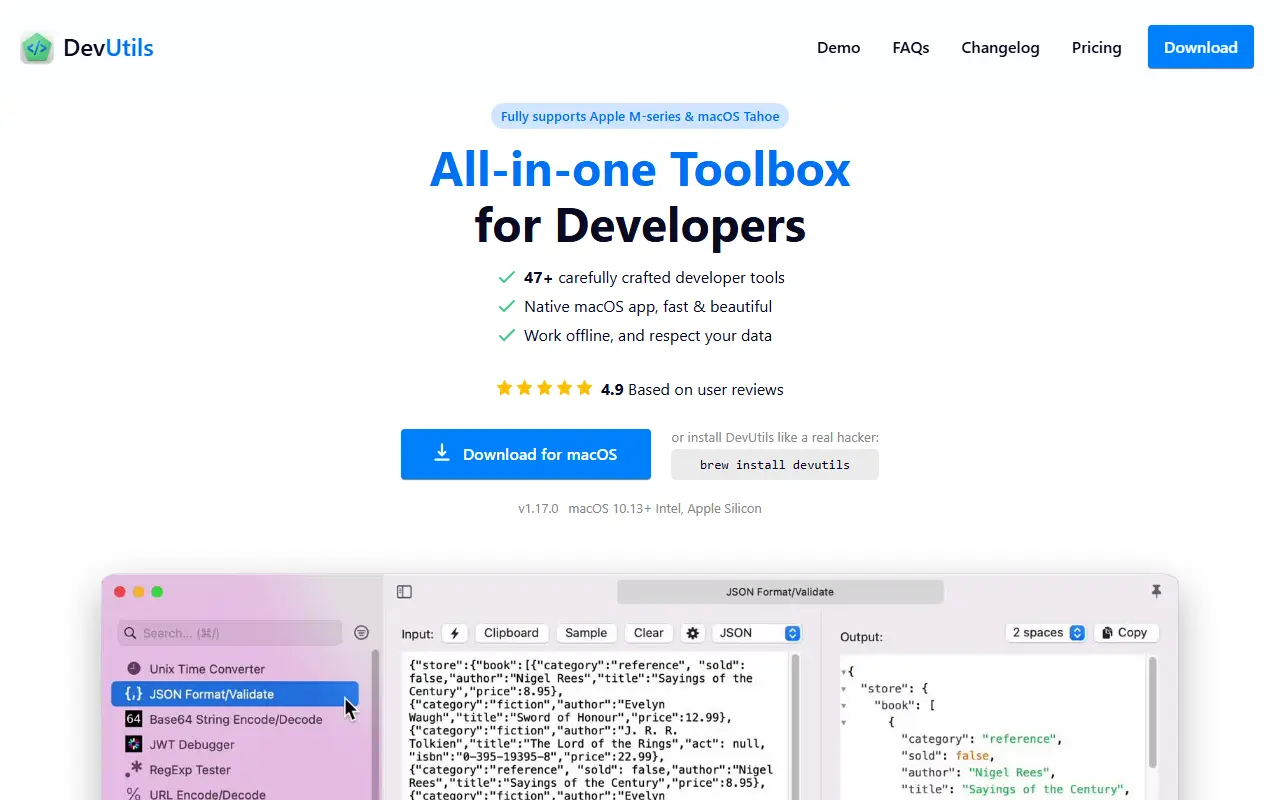Image resolution: width=1280 pixels, height=800 pixels.
Task: Click the Copy output button
Action: pos(1126,632)
